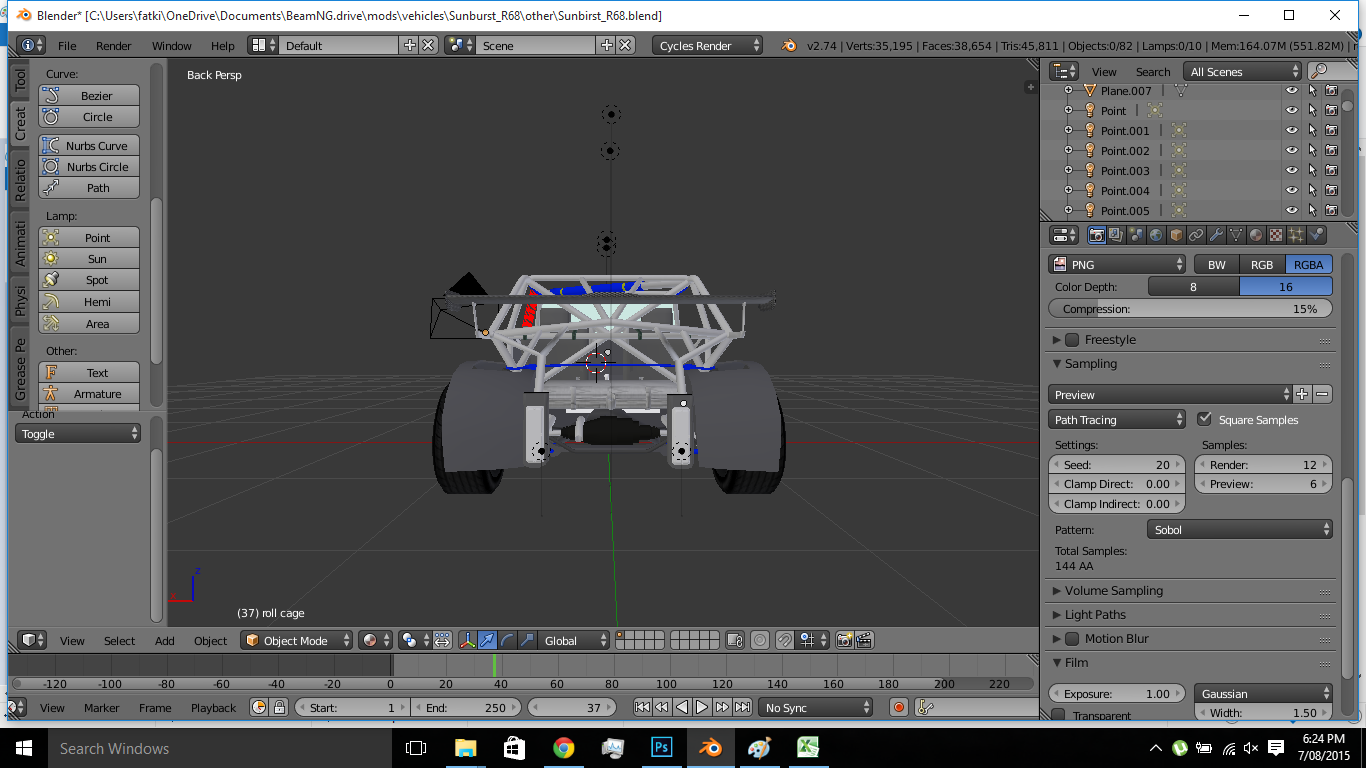
Task: Click the Photoshop icon in Windows taskbar
Action: [660, 748]
